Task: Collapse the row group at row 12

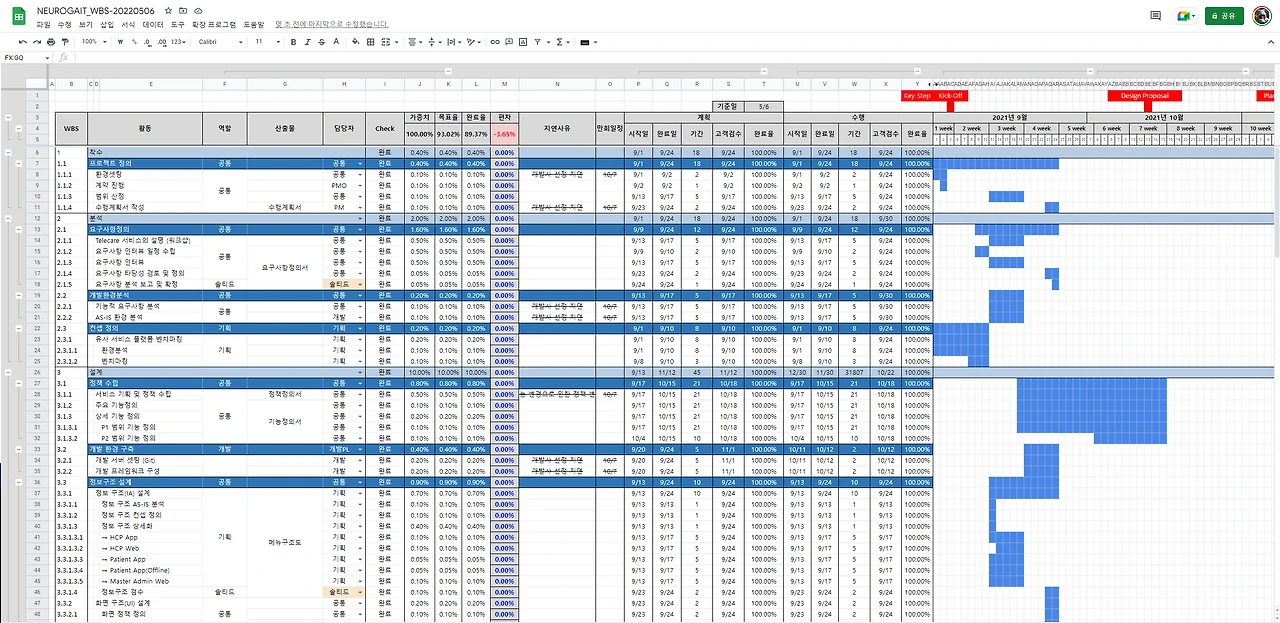Action: 9,217
